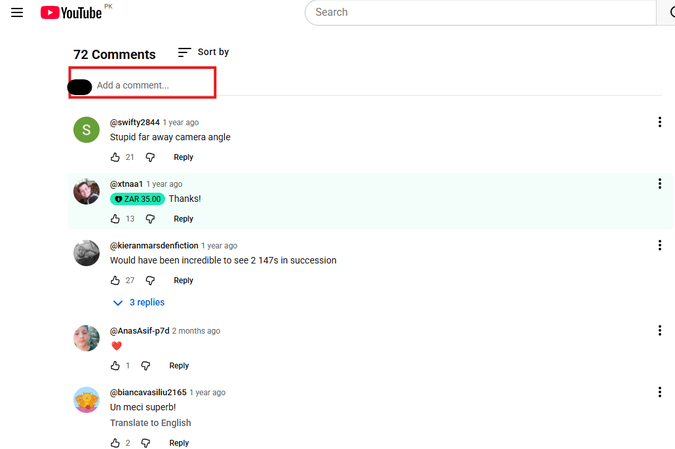This screenshot has width=675, height=449.
Task: Open options menu for @xtnaa1 comment
Action: pyautogui.click(x=659, y=184)
